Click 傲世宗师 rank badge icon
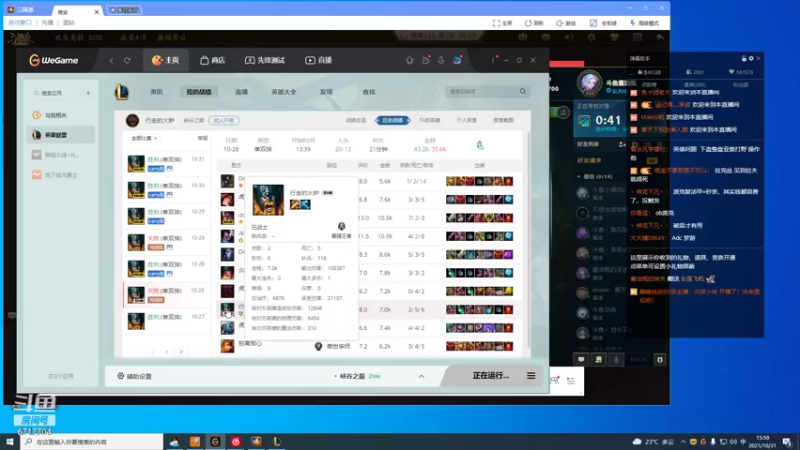800x450 pixels. point(318,346)
